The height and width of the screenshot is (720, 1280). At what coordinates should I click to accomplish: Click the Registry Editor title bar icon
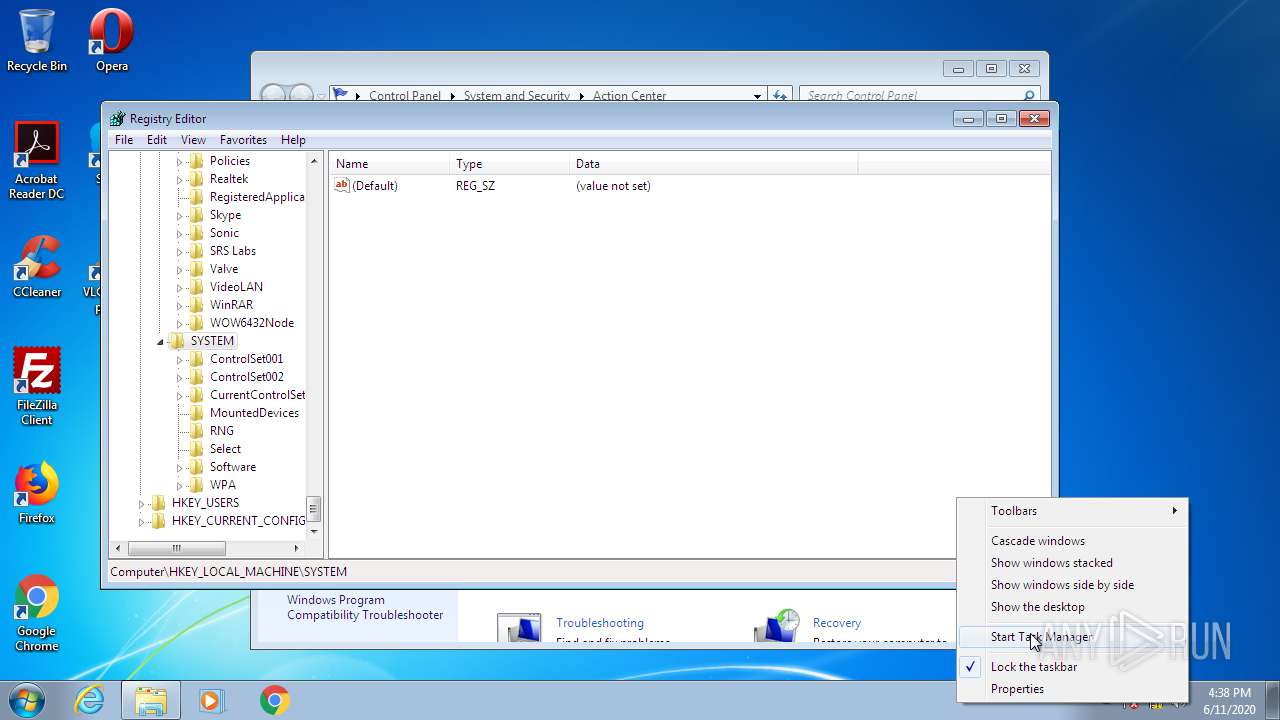point(118,118)
